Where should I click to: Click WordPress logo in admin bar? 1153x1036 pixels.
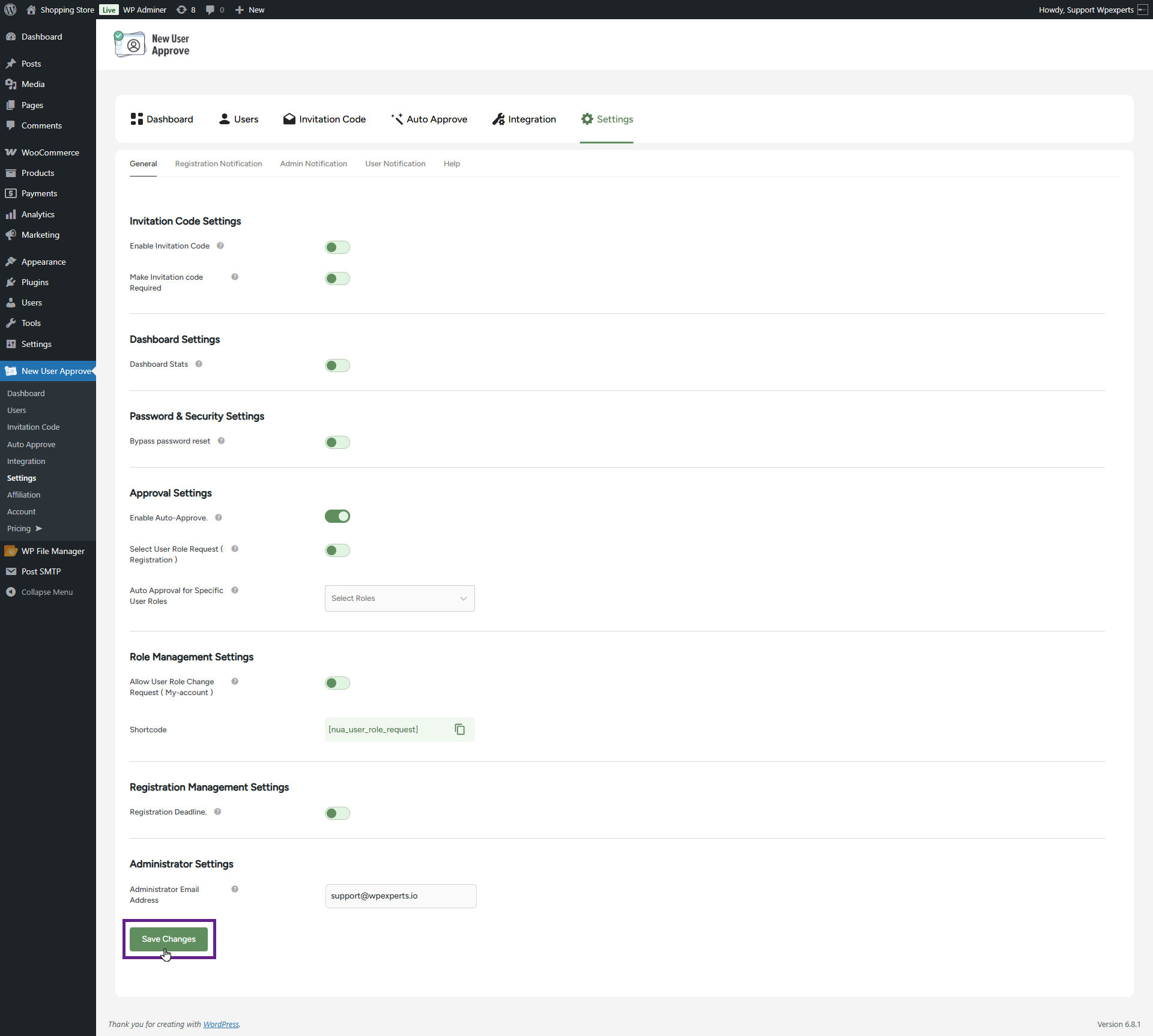point(10,10)
